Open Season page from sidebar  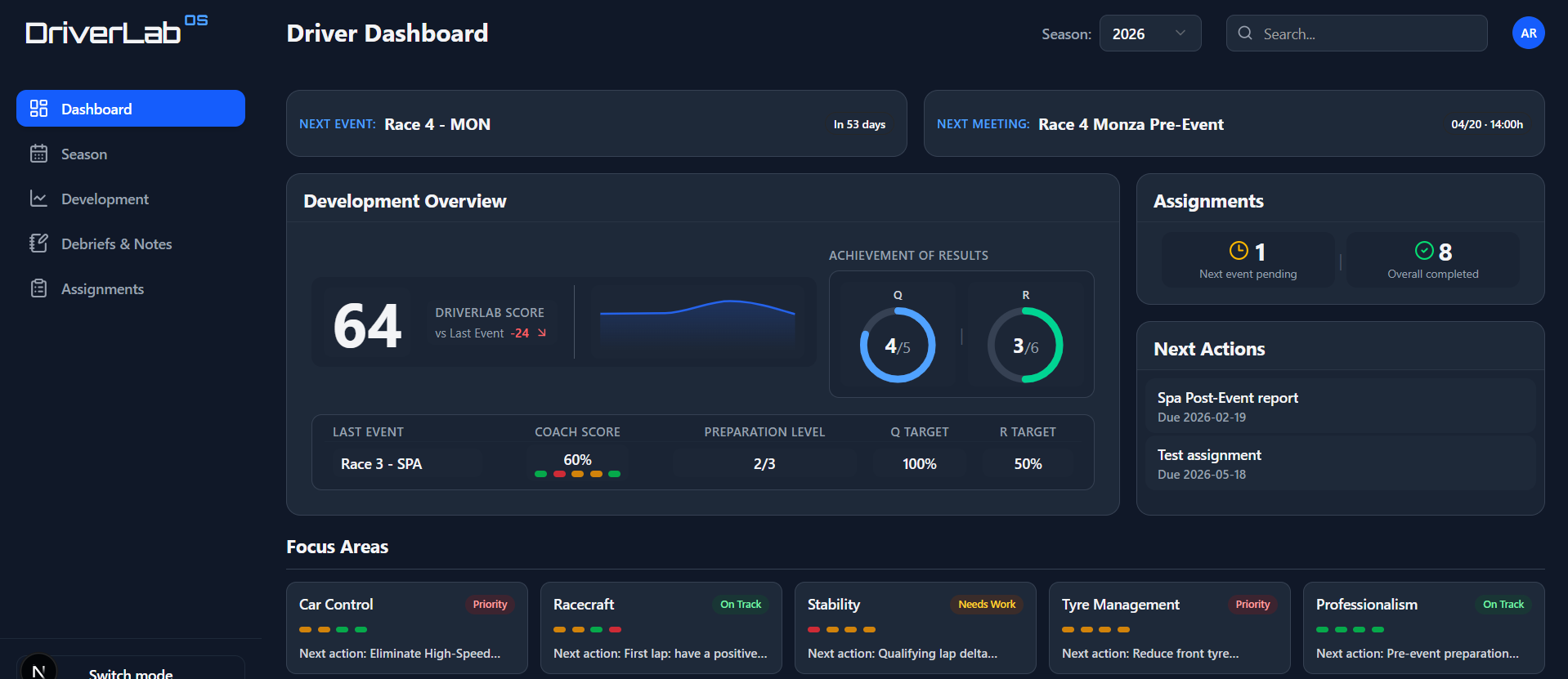click(84, 154)
